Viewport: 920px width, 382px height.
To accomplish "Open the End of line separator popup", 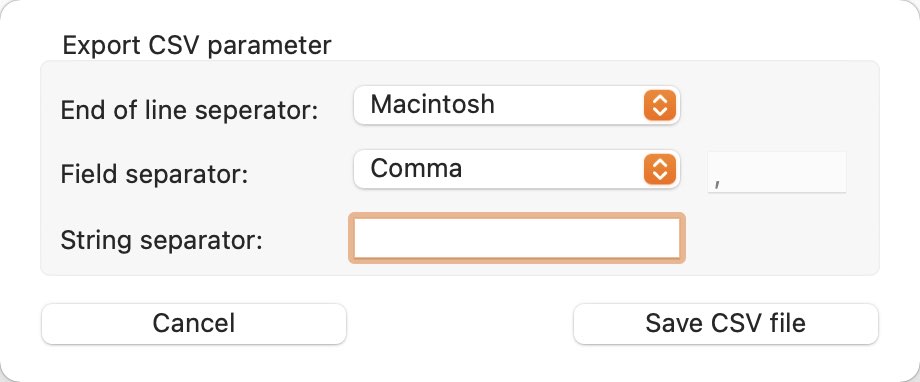I will point(516,106).
